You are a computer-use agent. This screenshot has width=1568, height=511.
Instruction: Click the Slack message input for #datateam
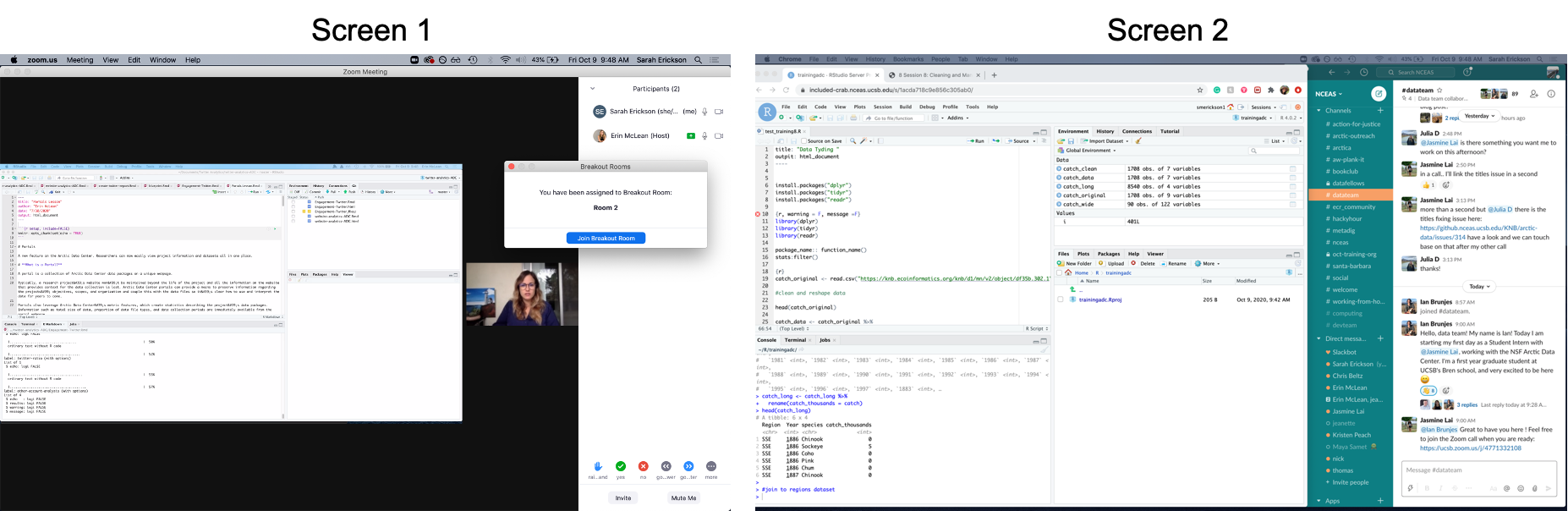1478,470
